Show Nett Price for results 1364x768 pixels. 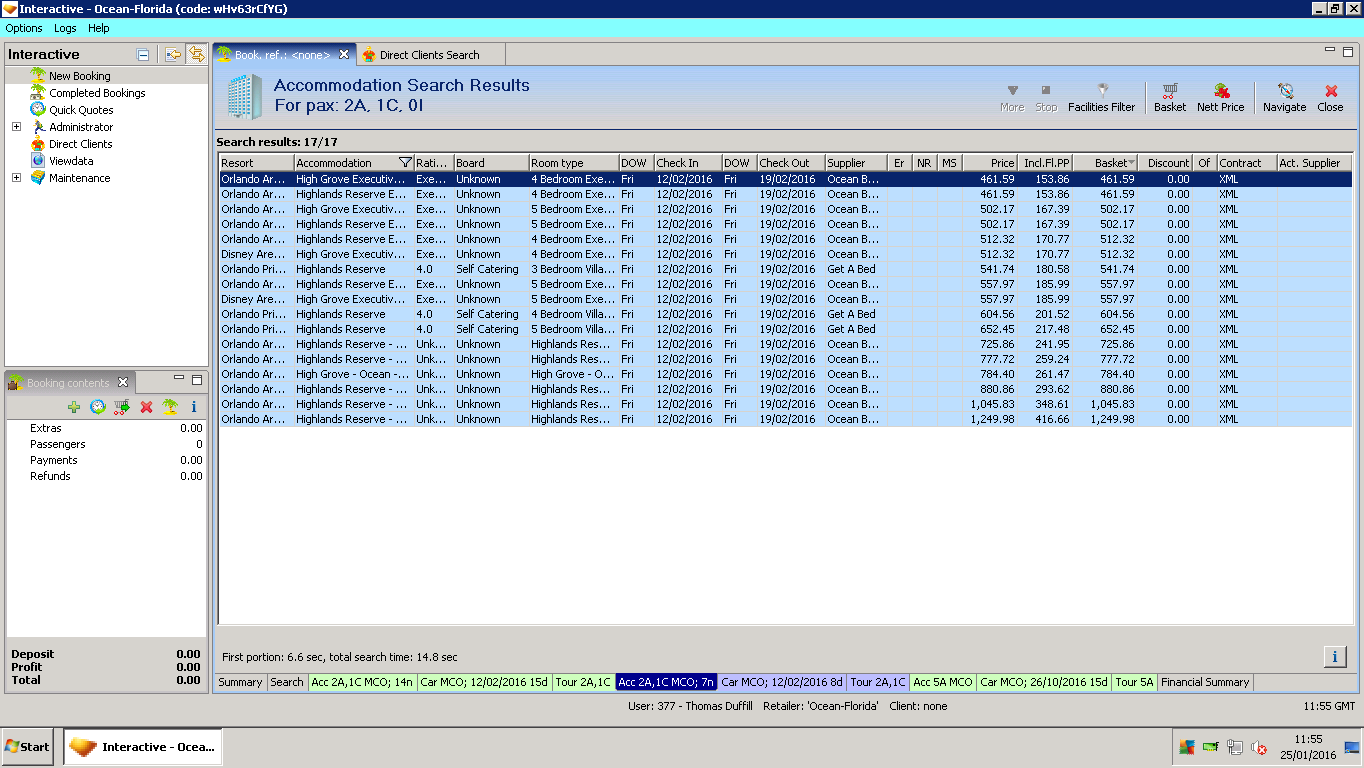[1220, 97]
